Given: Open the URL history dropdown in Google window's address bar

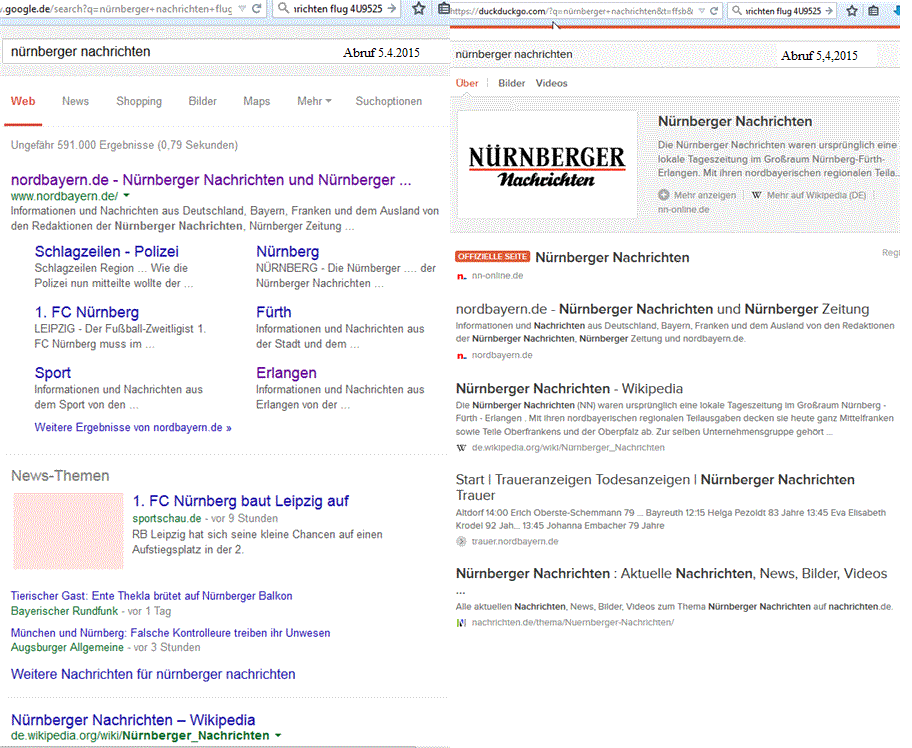Looking at the screenshot, I should coord(243,9).
